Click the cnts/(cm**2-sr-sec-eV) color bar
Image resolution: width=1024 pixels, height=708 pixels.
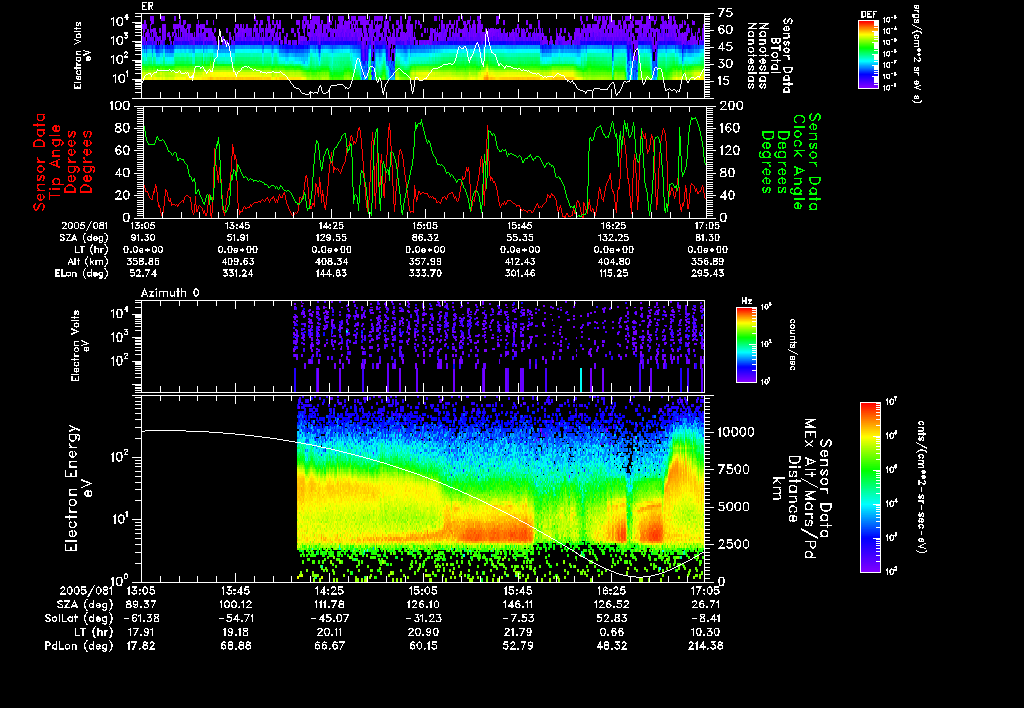coord(870,487)
